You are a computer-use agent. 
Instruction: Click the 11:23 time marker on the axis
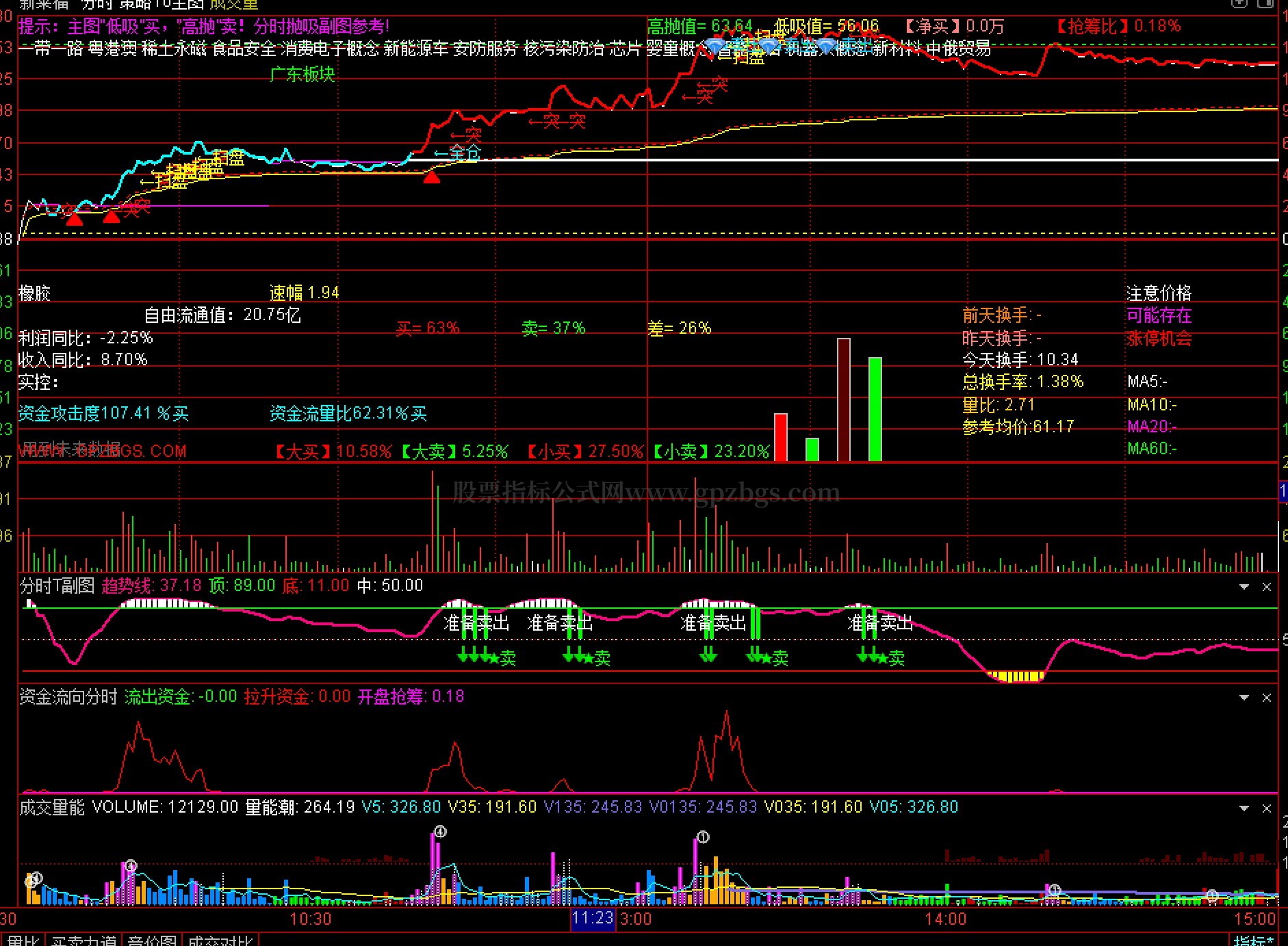[593, 918]
